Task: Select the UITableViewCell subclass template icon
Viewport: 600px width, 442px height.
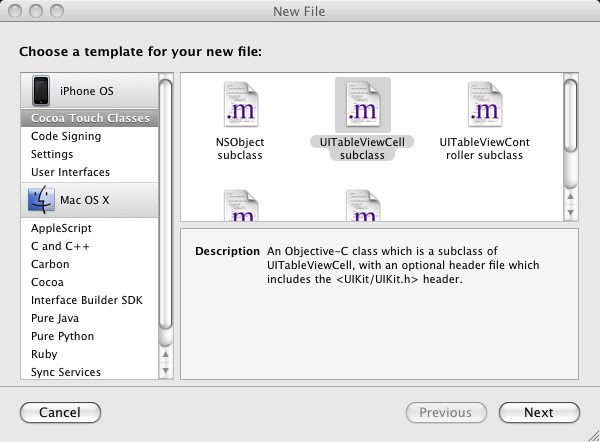Action: point(363,105)
